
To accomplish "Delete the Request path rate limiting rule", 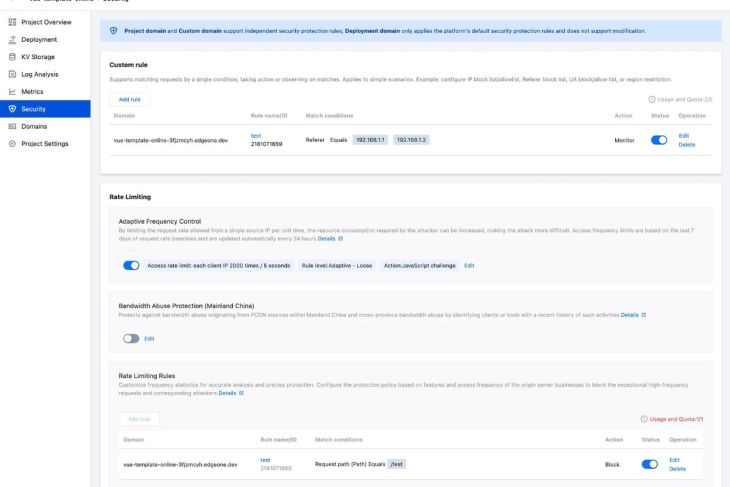I will pyautogui.click(x=677, y=469).
